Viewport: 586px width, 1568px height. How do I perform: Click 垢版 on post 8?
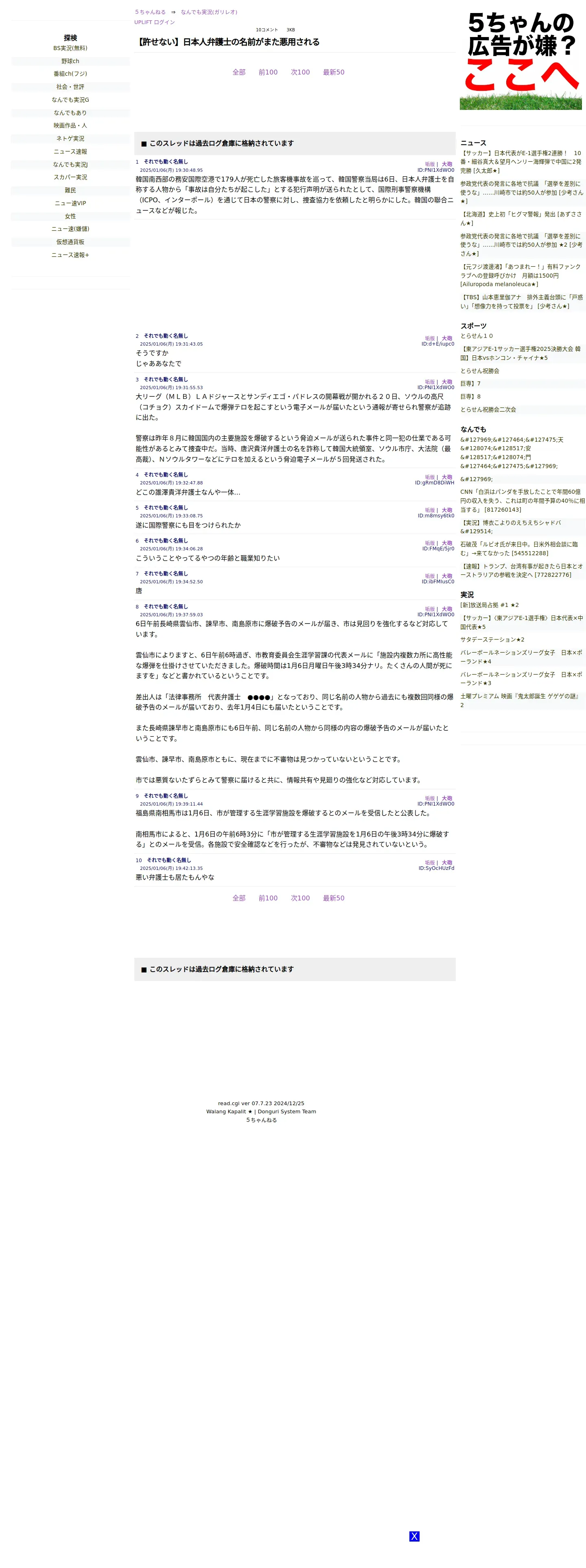click(x=430, y=609)
